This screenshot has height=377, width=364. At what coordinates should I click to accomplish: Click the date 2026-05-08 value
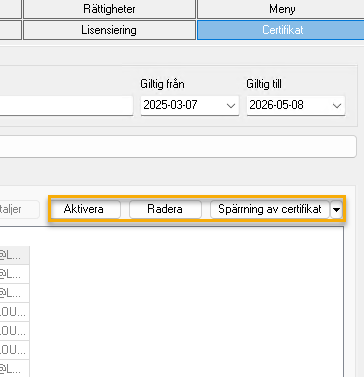[276, 105]
